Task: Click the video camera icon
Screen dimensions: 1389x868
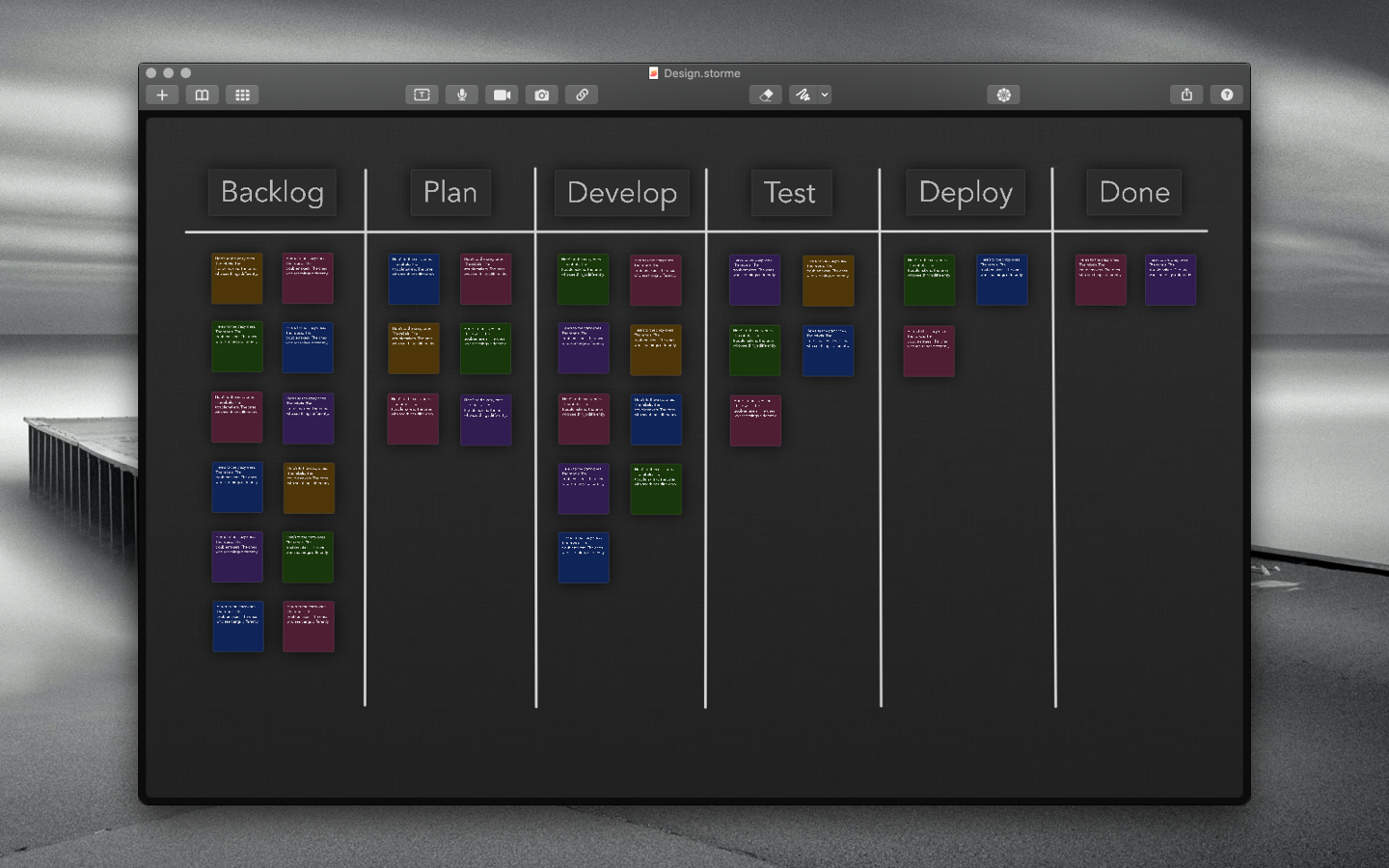Action: coord(502,95)
